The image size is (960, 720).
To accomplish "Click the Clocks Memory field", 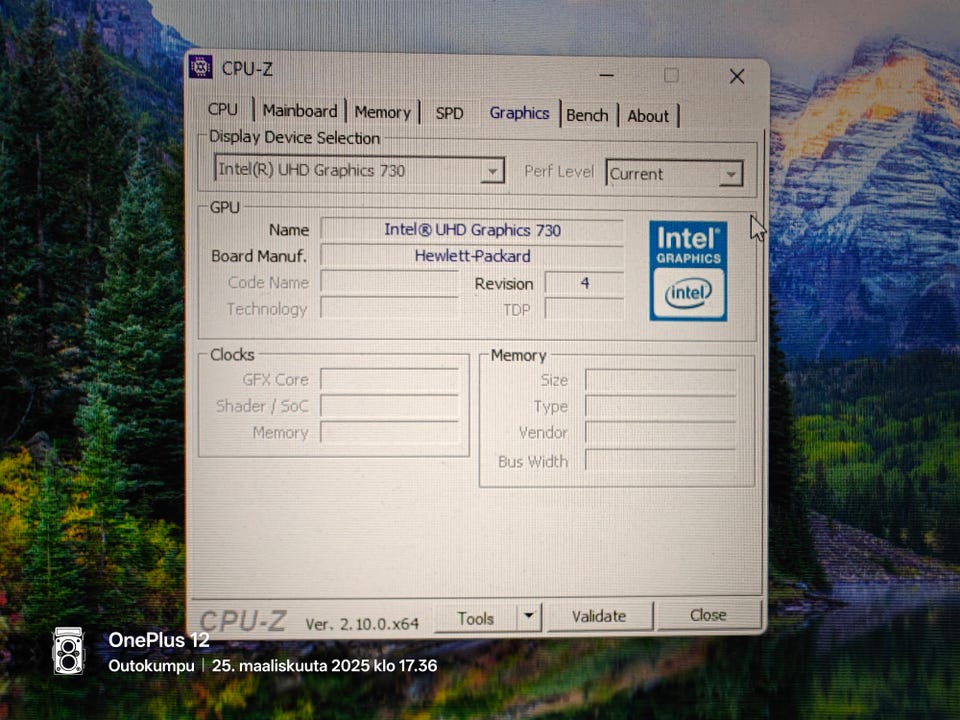I will click(x=389, y=432).
